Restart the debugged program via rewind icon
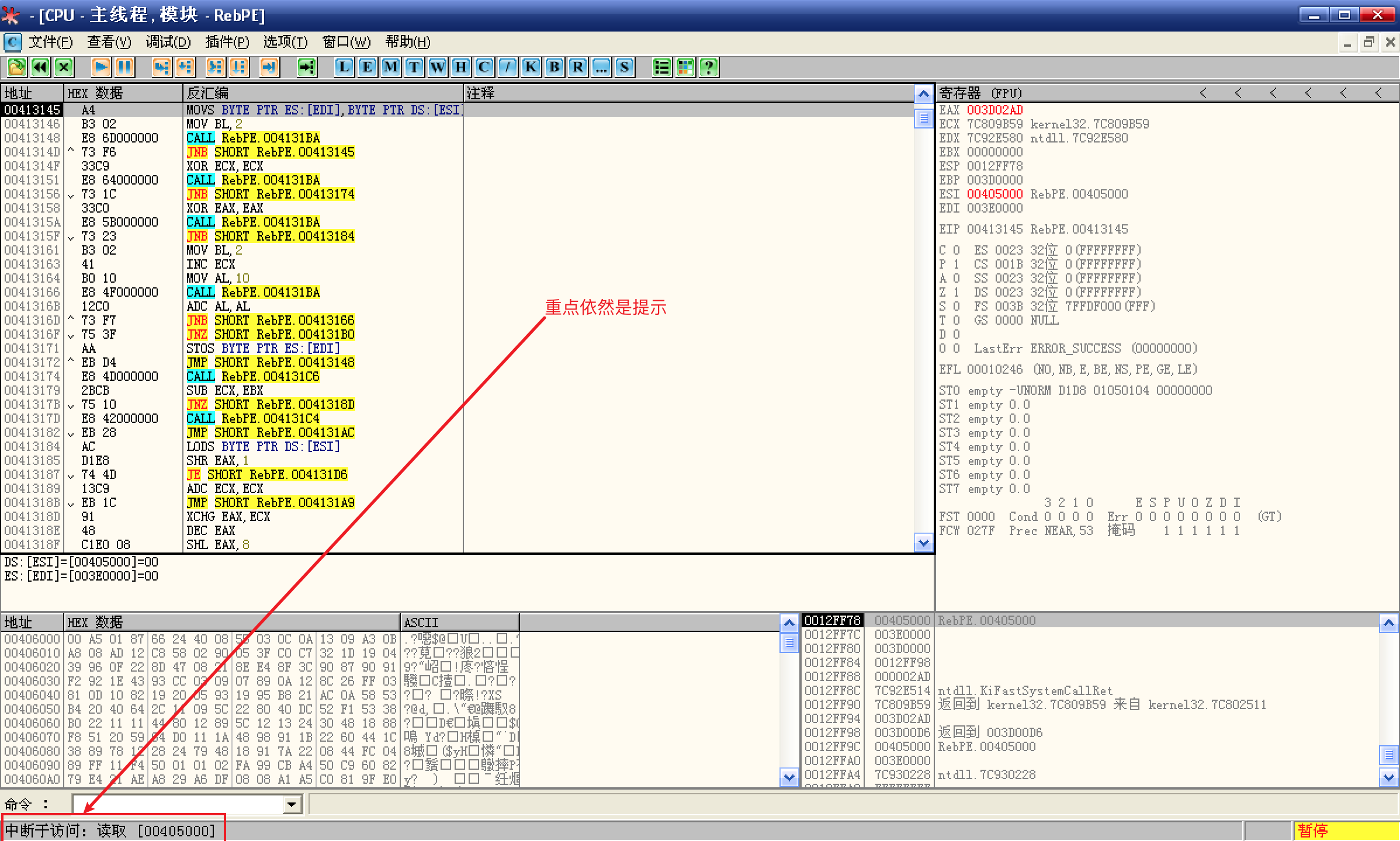 (40, 67)
